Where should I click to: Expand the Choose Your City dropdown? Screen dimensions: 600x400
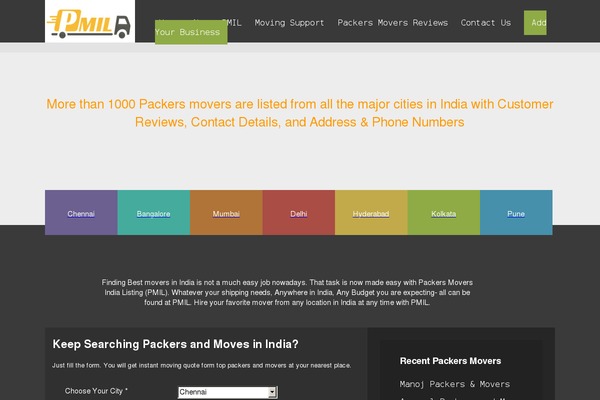[x=228, y=392]
